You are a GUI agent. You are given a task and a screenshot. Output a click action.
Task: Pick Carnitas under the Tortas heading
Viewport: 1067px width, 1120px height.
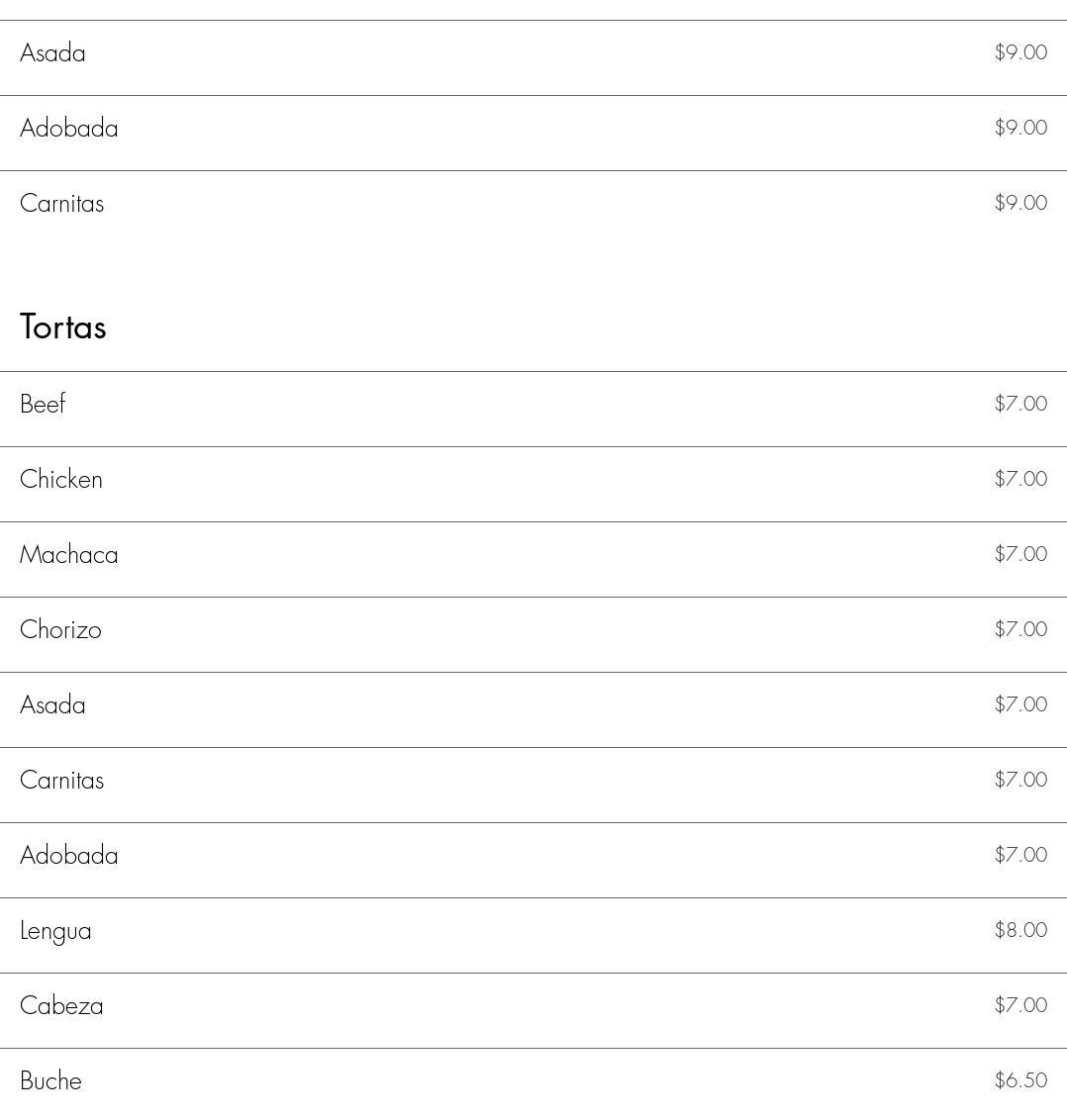pos(61,780)
